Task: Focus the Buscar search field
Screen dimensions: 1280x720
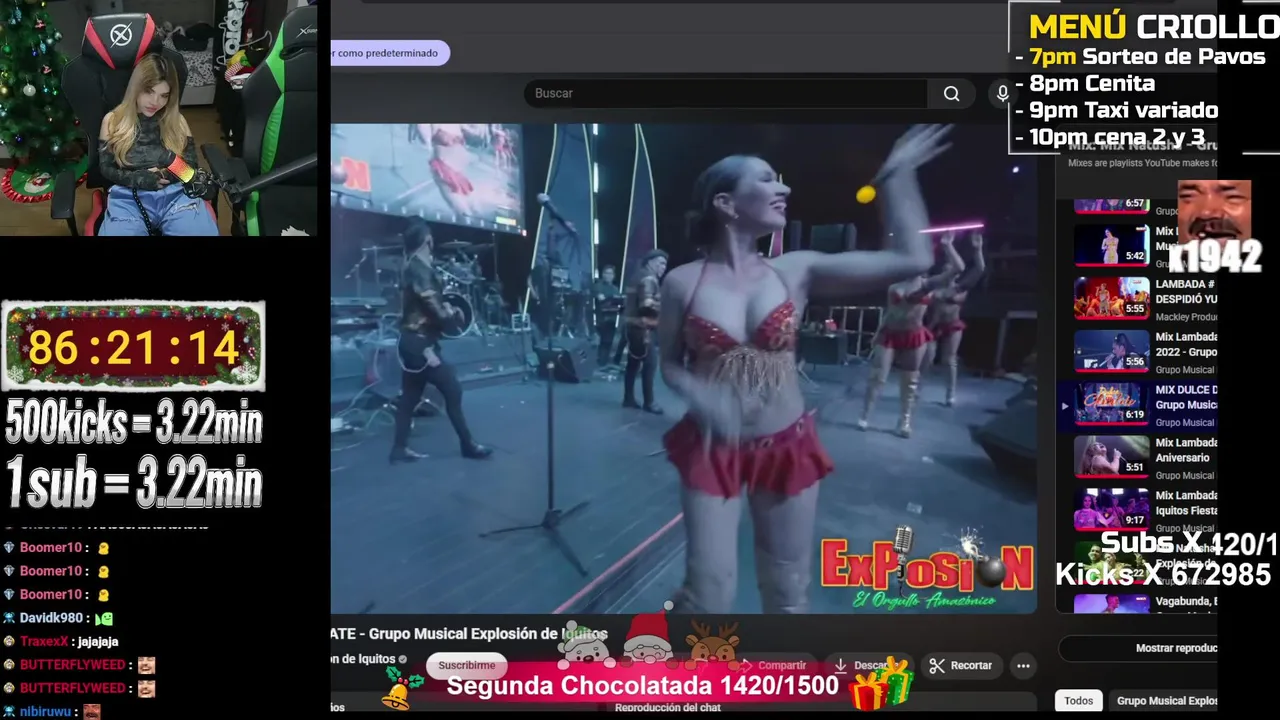Action: coord(725,93)
